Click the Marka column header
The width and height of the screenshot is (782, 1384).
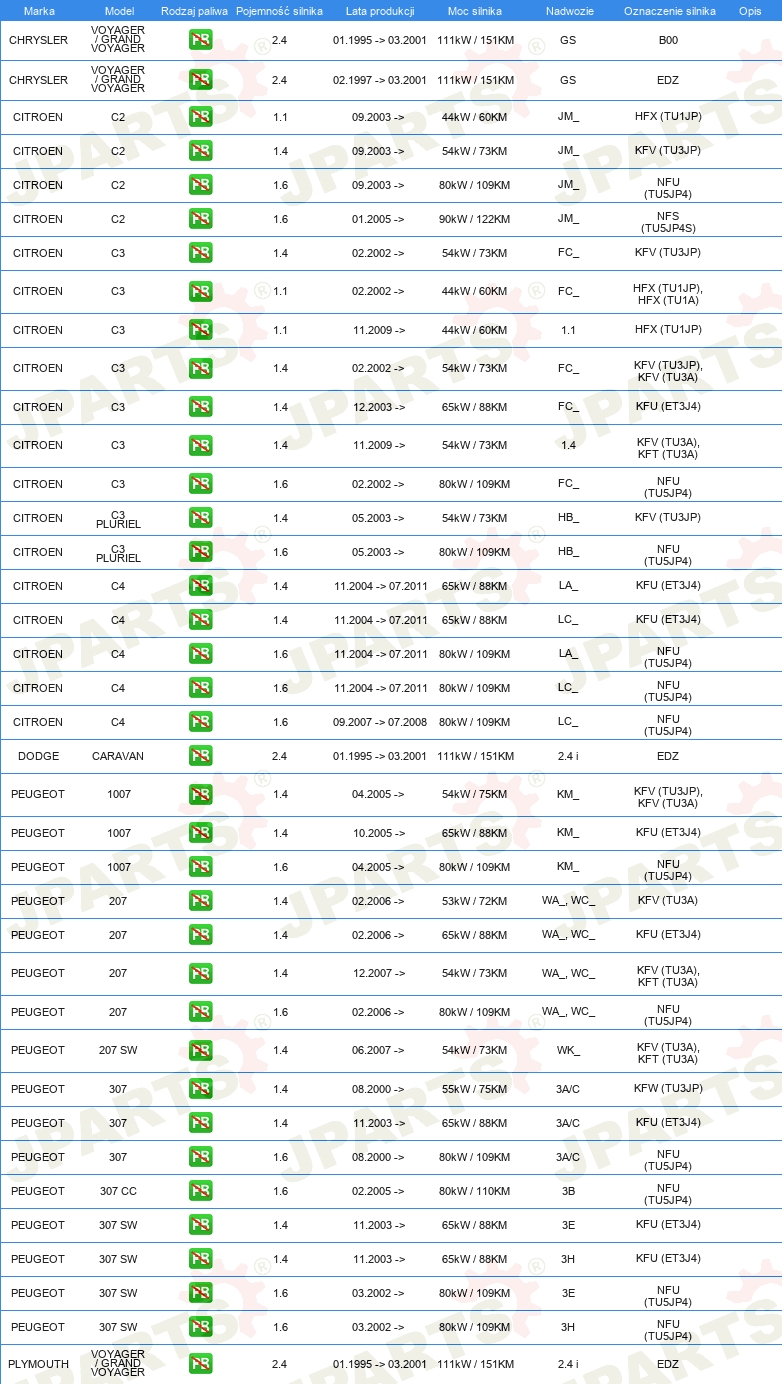pos(39,11)
